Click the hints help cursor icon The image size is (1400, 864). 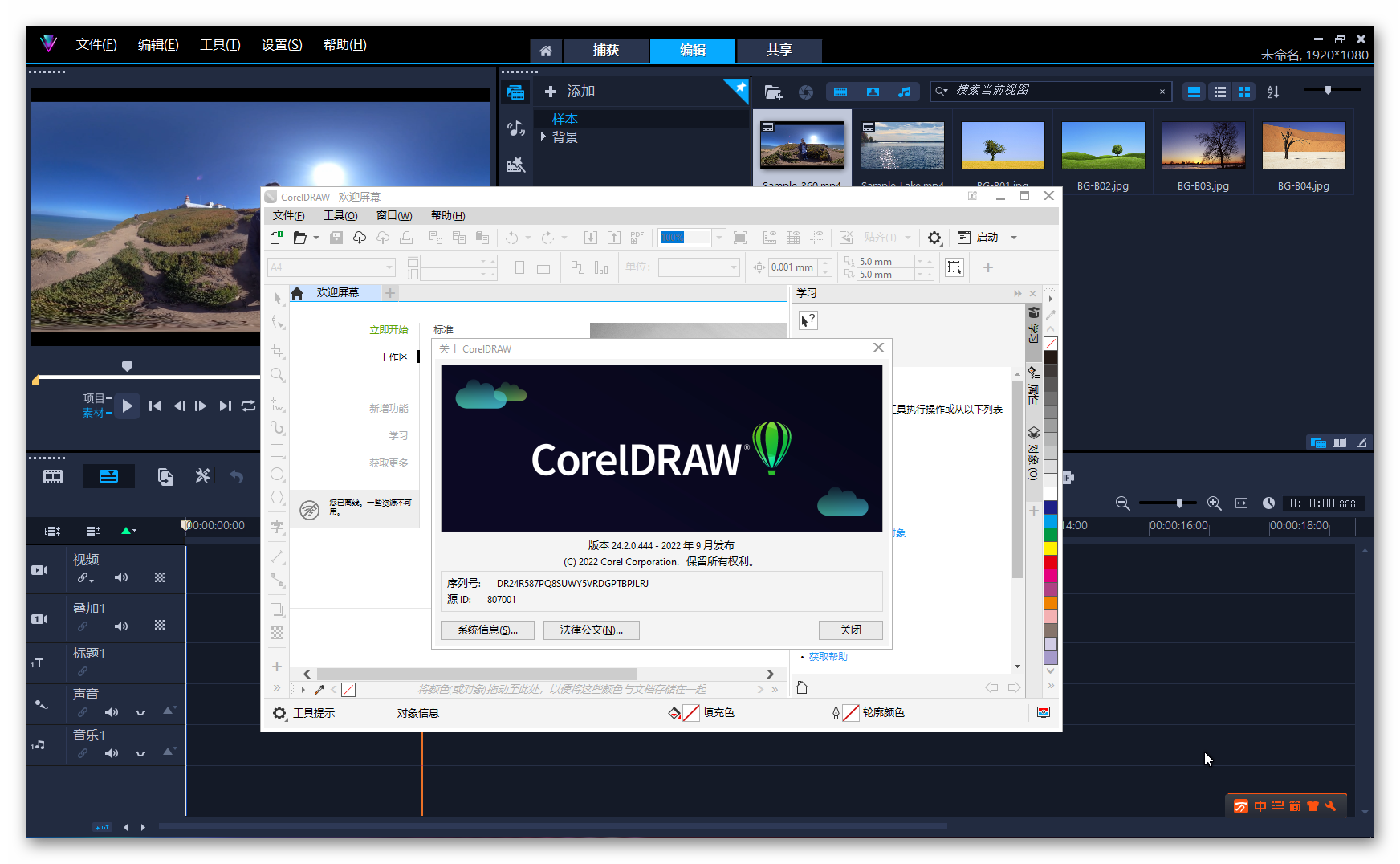coord(808,320)
